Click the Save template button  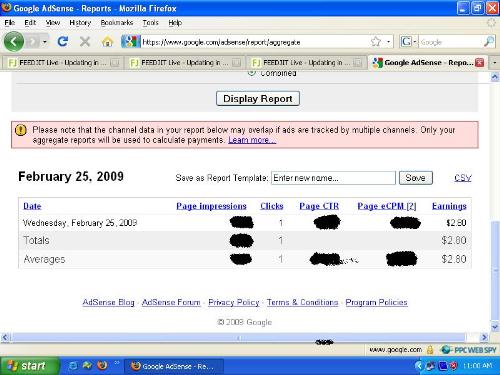(416, 178)
